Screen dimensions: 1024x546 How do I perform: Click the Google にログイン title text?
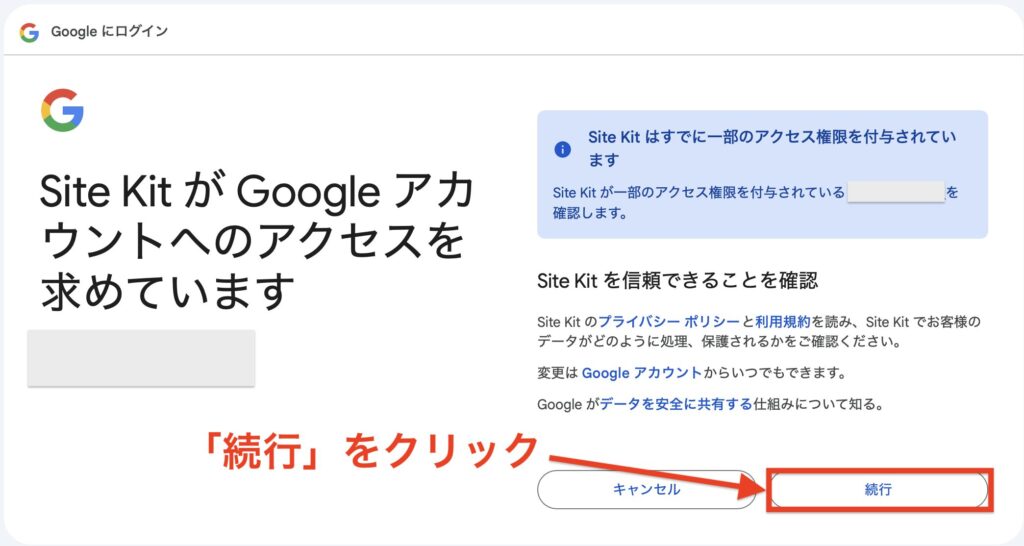(109, 32)
